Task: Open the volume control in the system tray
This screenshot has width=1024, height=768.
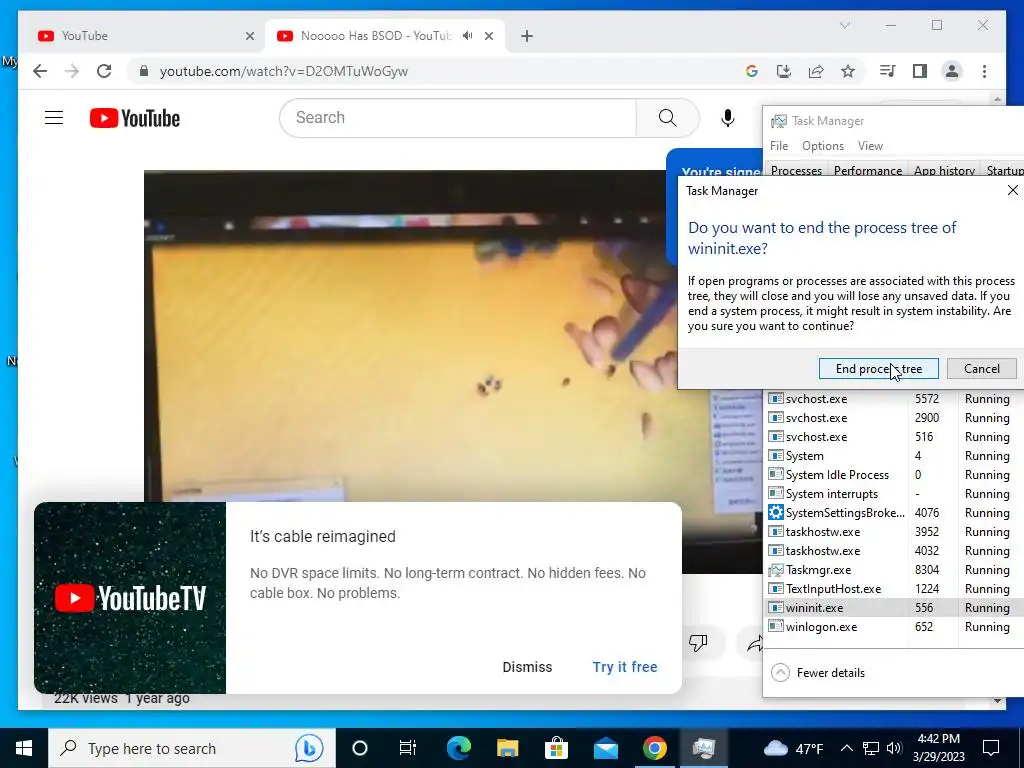Action: [894, 748]
